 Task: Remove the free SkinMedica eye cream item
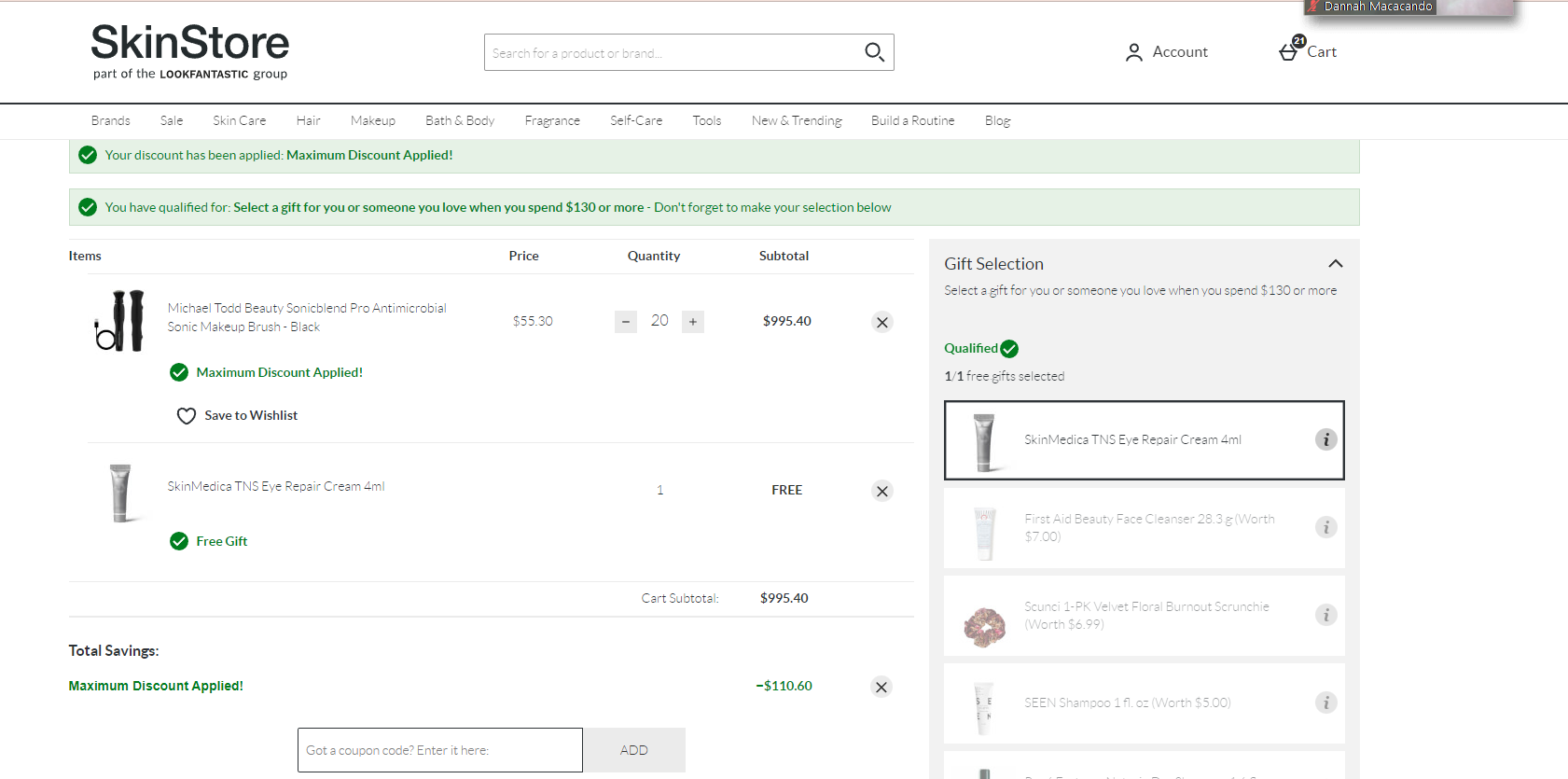pyautogui.click(x=882, y=491)
